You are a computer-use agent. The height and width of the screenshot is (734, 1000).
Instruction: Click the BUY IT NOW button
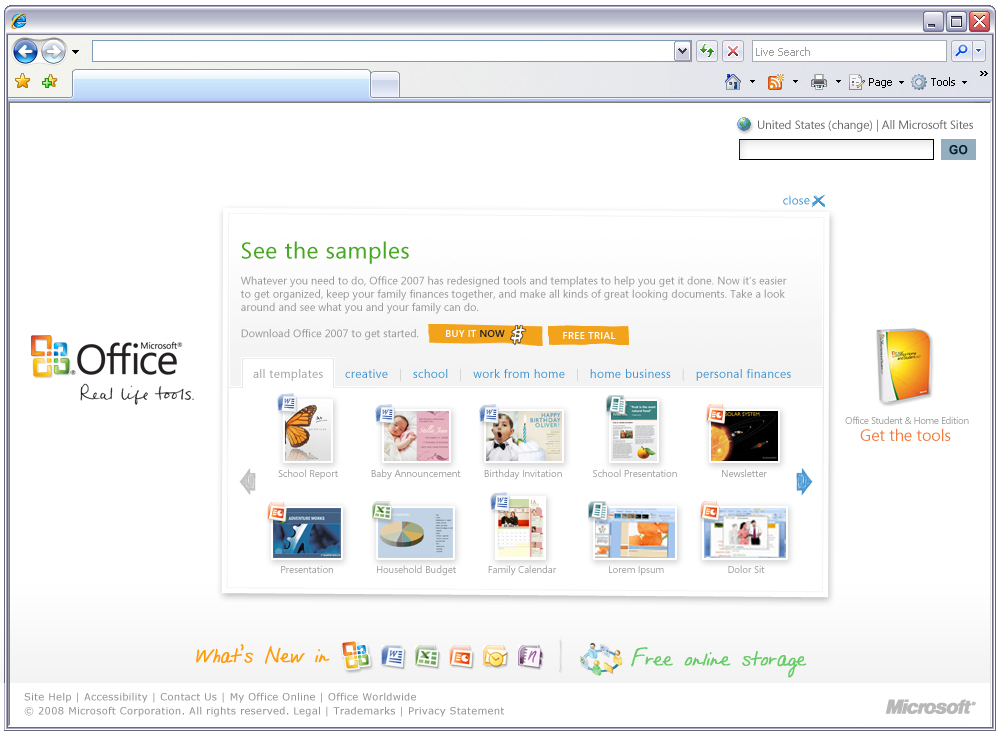[485, 334]
